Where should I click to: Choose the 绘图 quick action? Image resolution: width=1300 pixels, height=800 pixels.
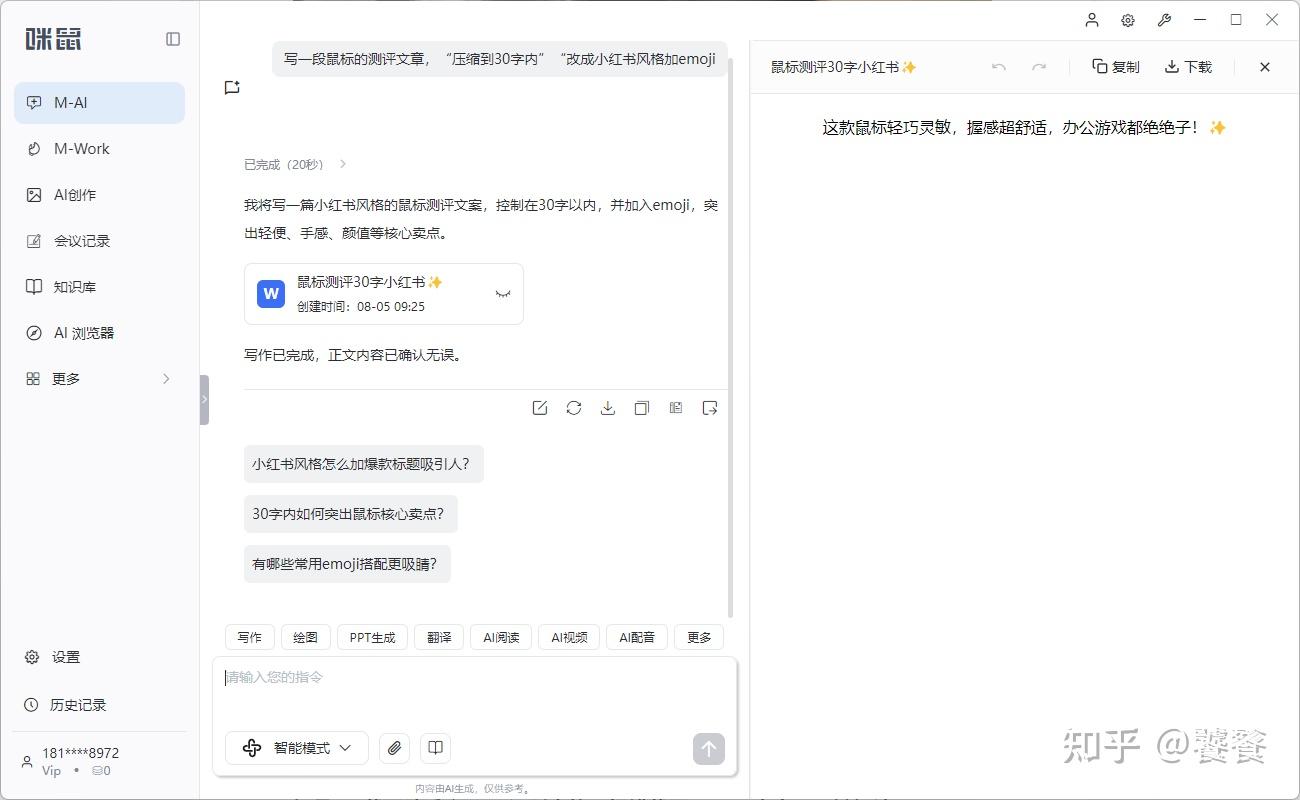click(306, 637)
